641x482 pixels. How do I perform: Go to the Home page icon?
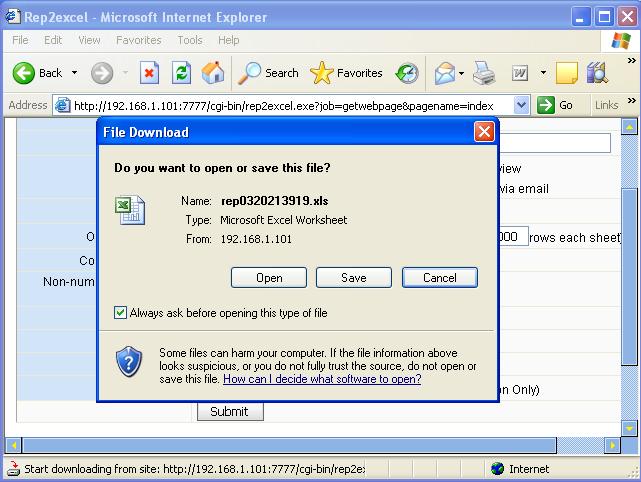(213, 73)
